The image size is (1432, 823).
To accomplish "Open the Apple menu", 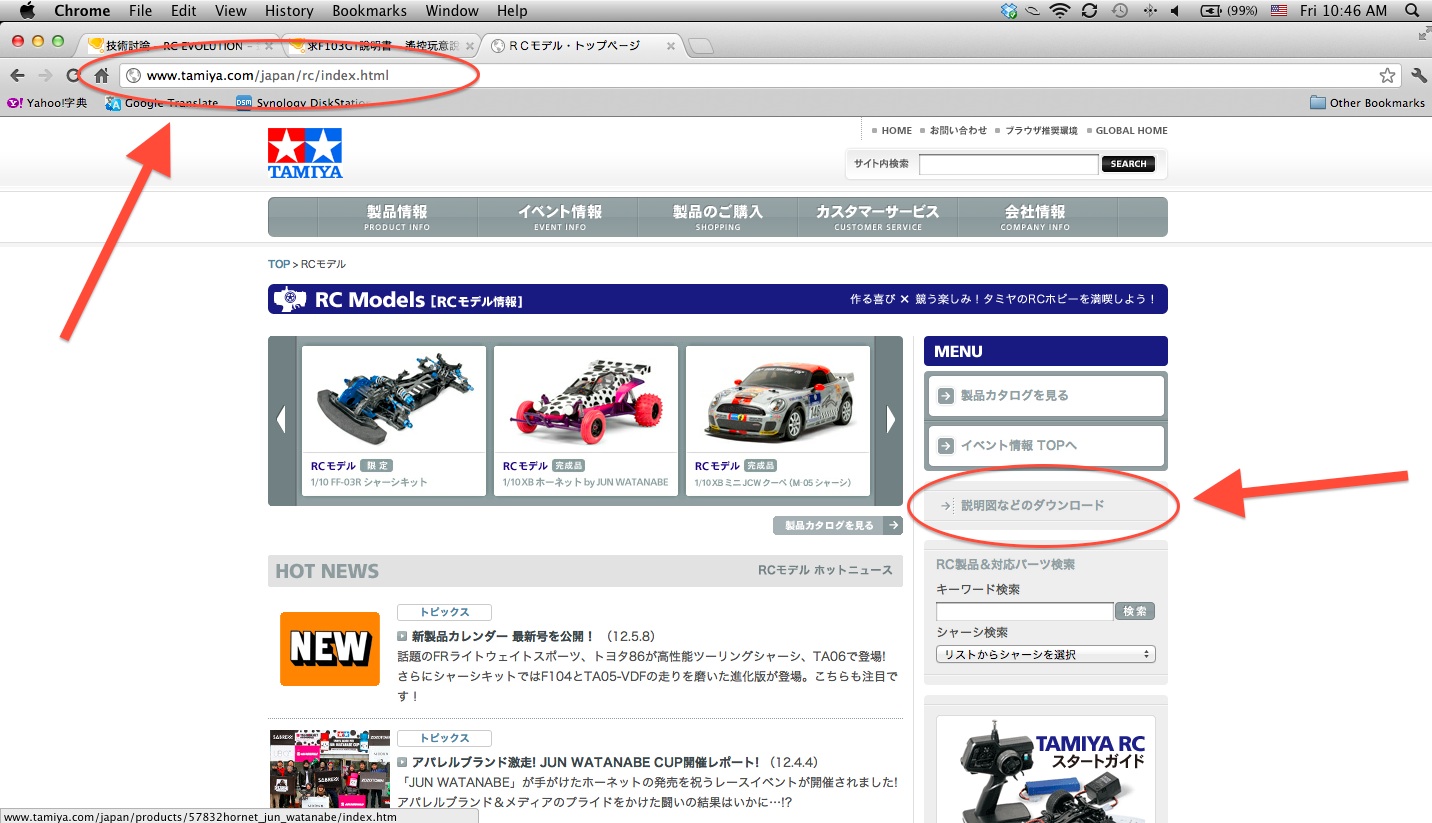I will [27, 11].
